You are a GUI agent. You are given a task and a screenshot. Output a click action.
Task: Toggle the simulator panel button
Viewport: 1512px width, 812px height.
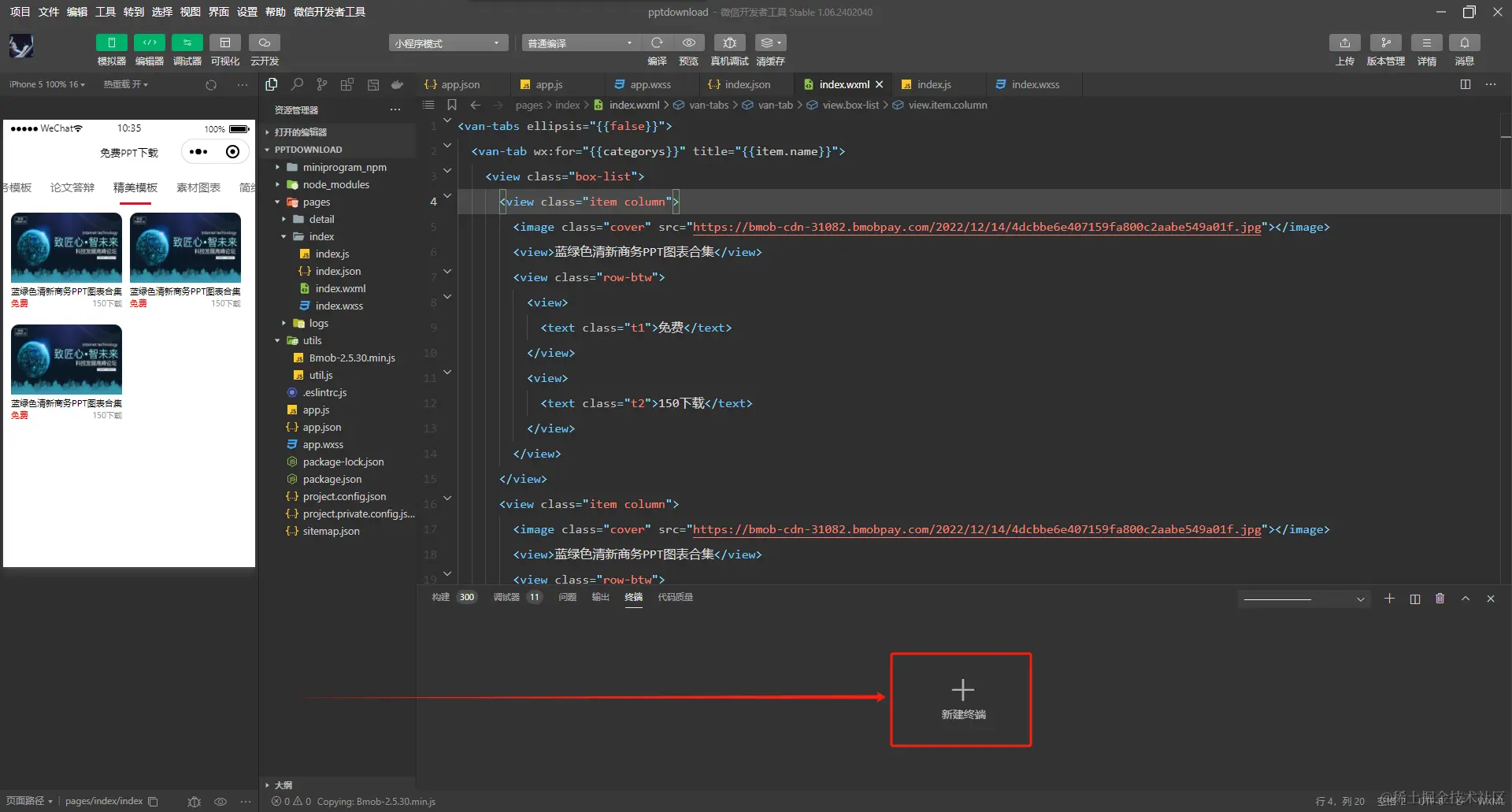click(111, 43)
